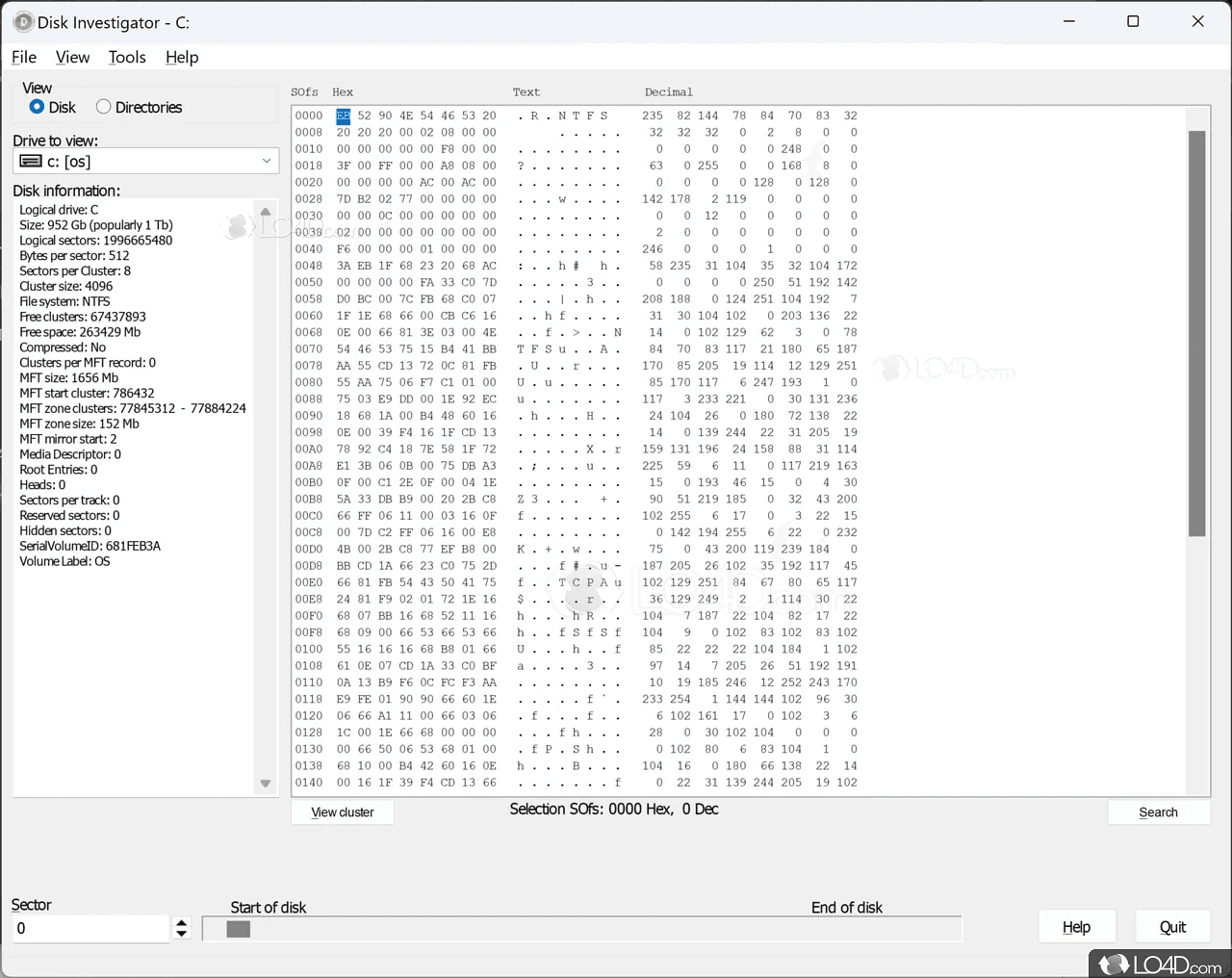Click the Sector spinner down arrow
The height and width of the screenshot is (978, 1232).
[x=181, y=934]
